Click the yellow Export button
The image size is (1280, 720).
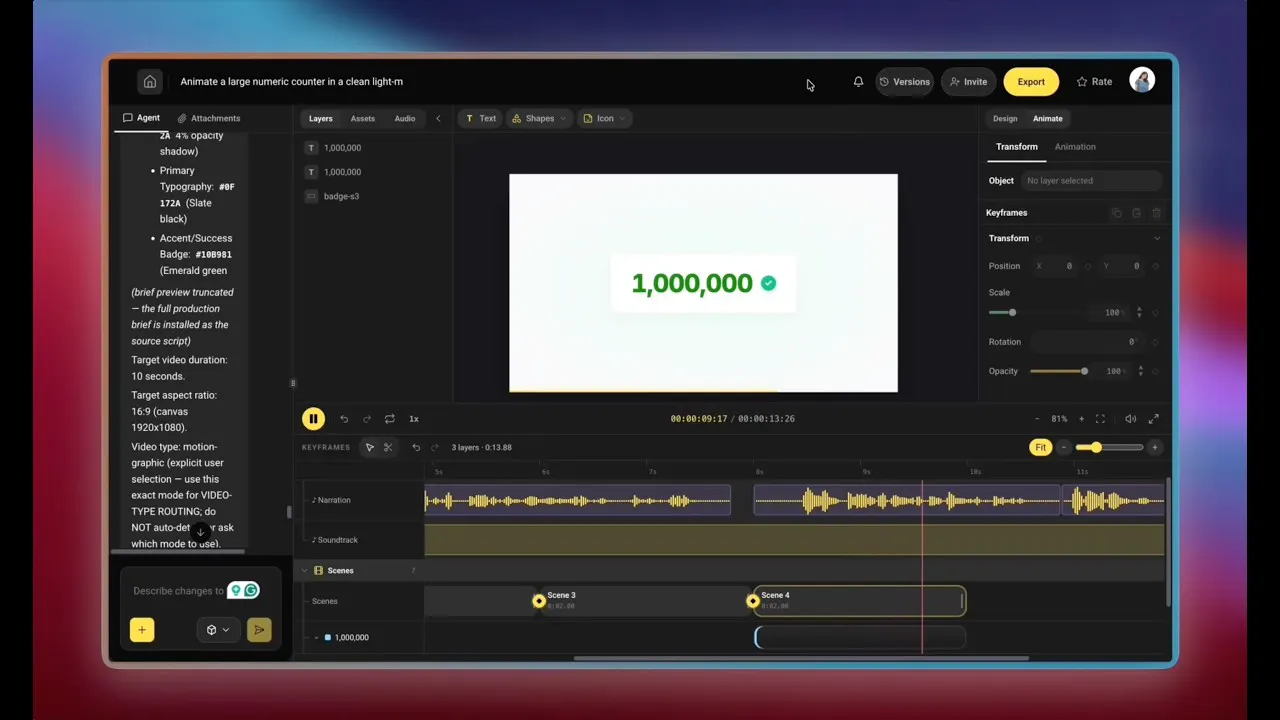coord(1031,82)
